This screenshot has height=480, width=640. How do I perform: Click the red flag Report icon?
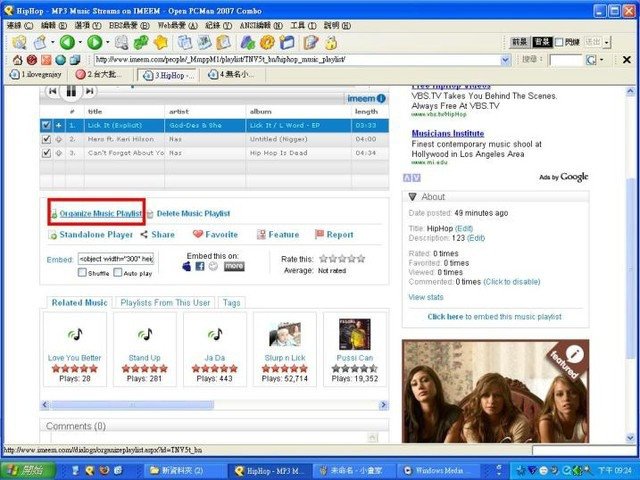[319, 234]
